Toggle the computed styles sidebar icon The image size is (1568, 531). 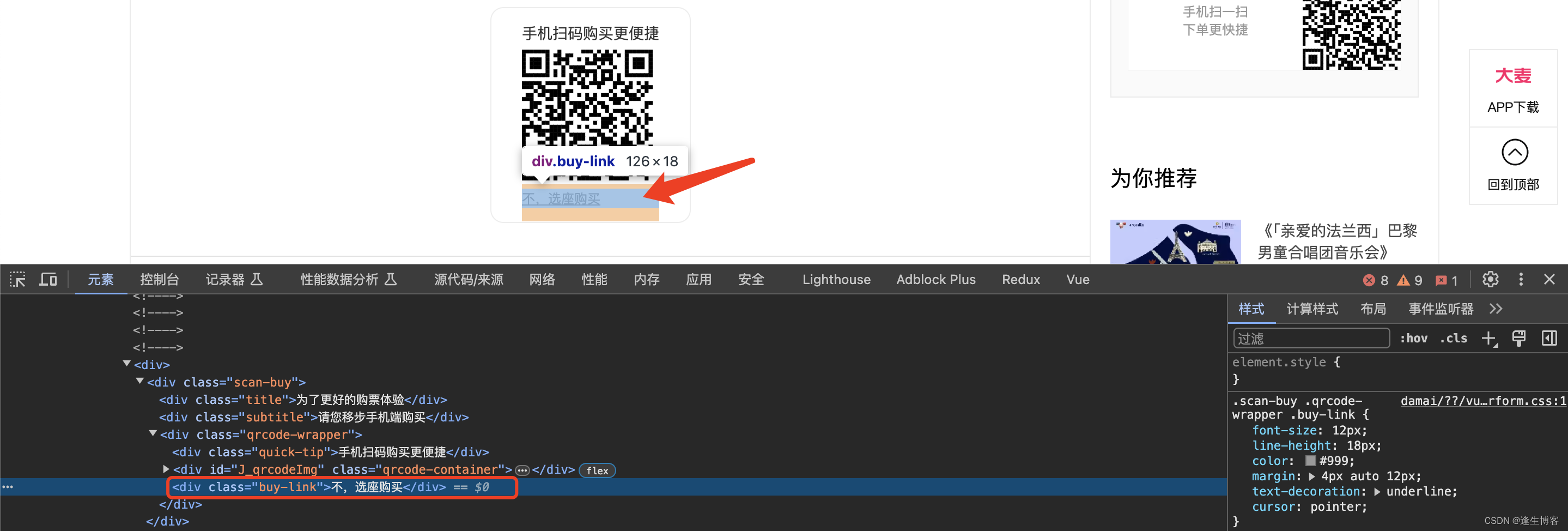coord(1549,339)
